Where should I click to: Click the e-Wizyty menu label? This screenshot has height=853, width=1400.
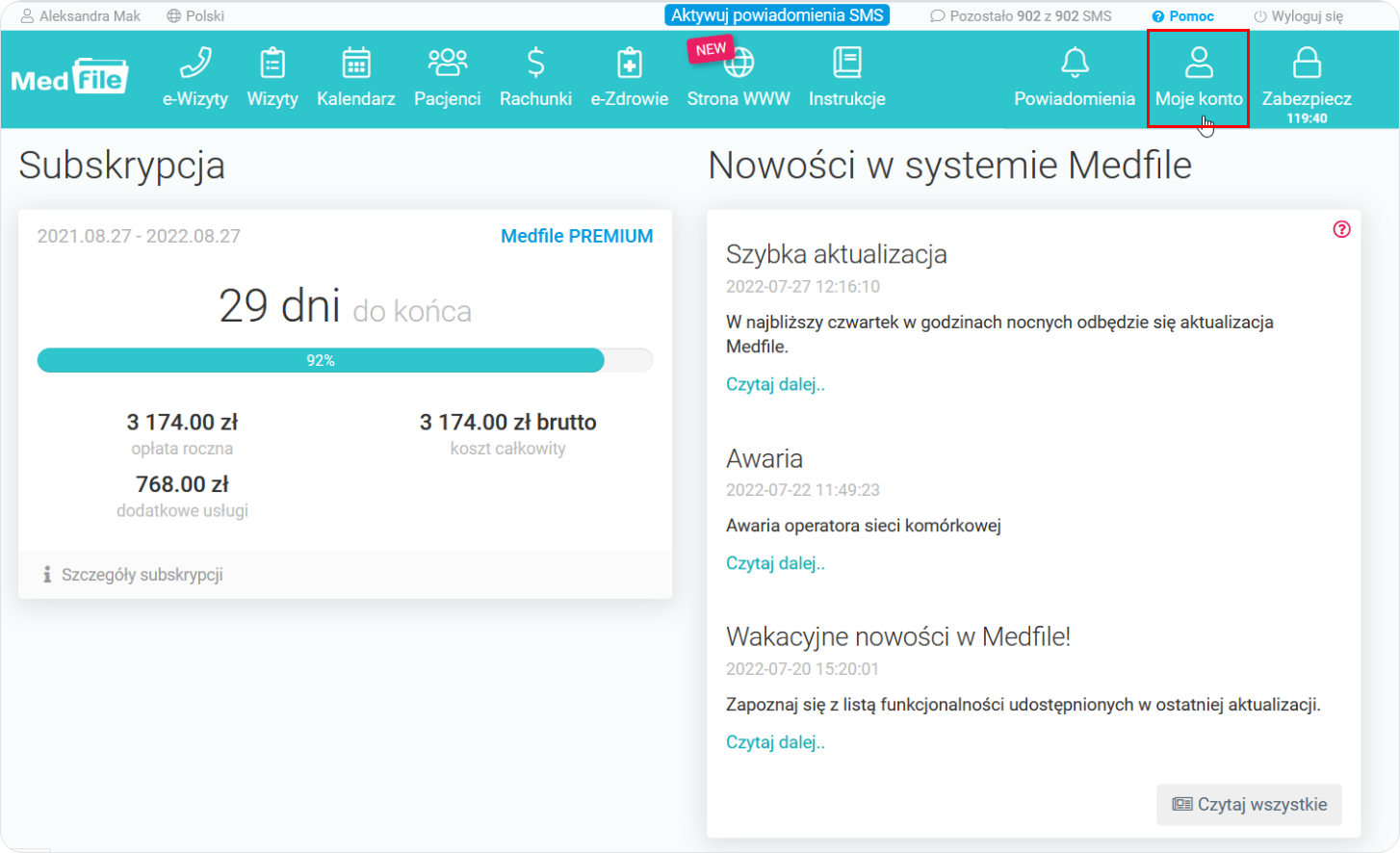[195, 99]
